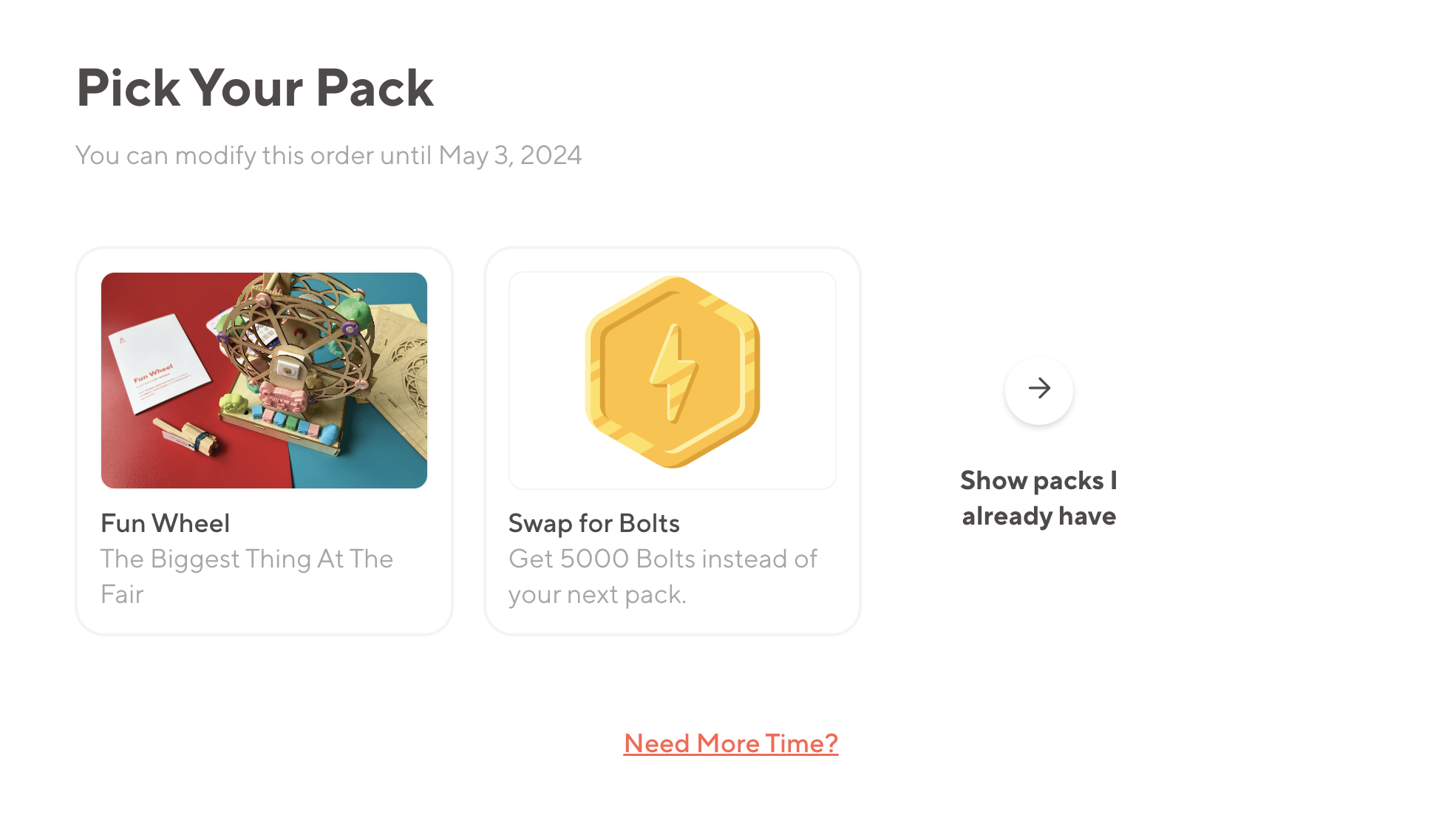Show packs I already have label

1038,498
